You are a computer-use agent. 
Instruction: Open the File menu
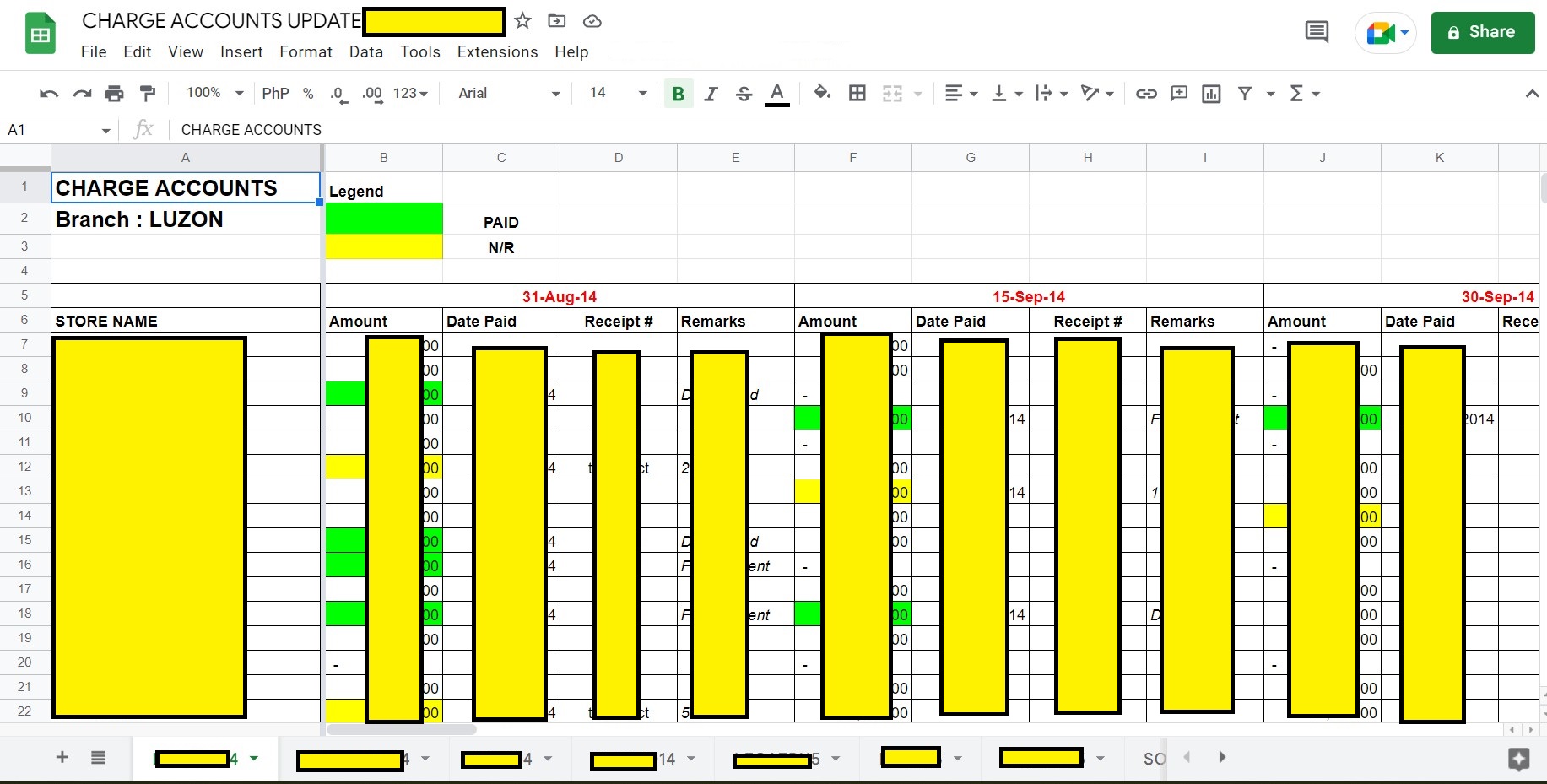click(94, 52)
